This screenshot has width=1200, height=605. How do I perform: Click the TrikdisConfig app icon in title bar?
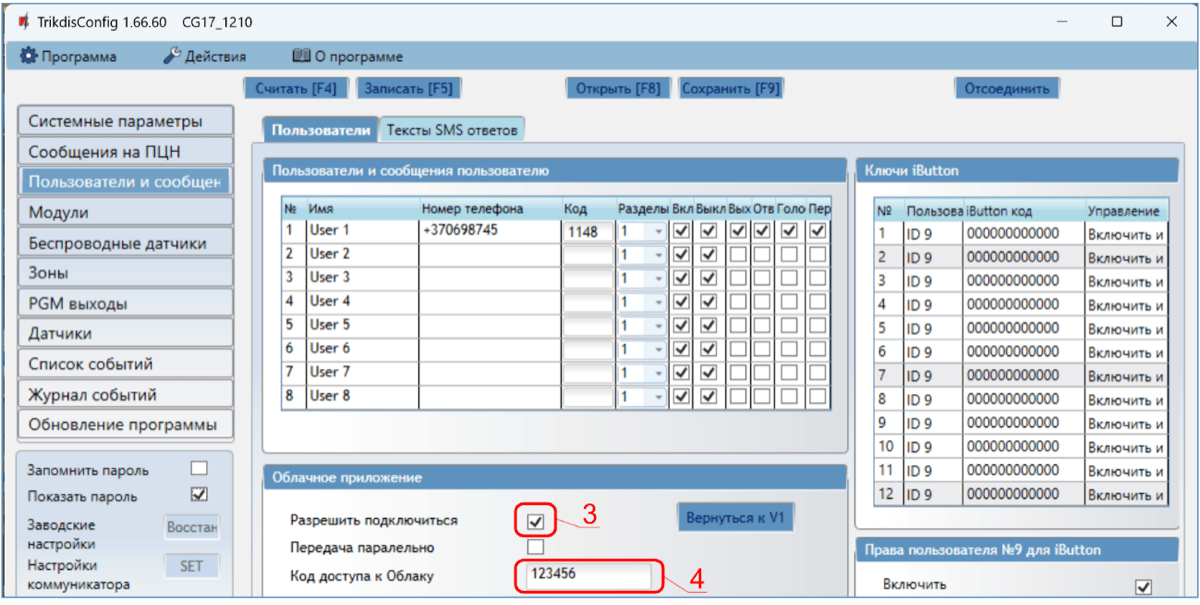[22, 22]
